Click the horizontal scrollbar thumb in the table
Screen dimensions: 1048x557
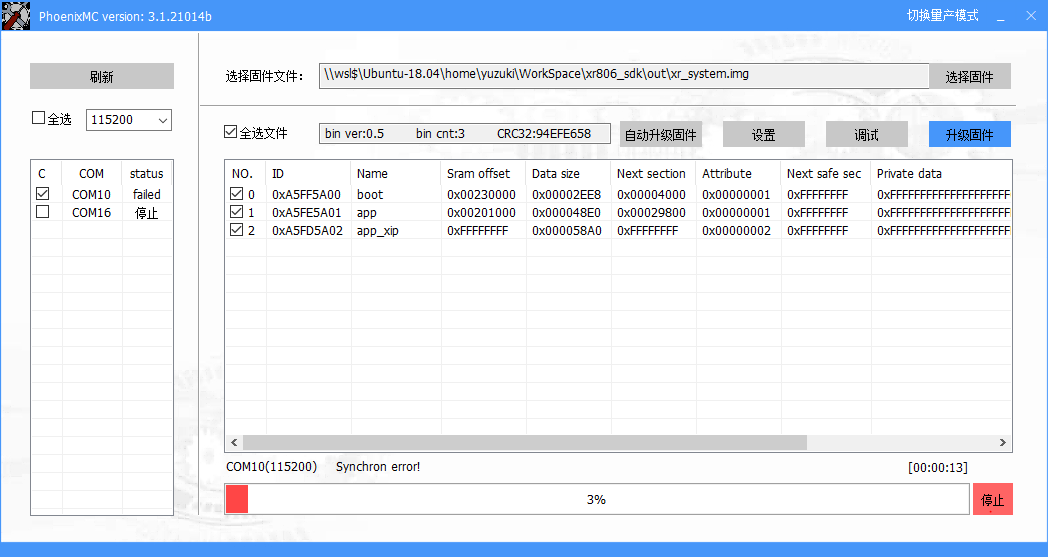(x=525, y=443)
